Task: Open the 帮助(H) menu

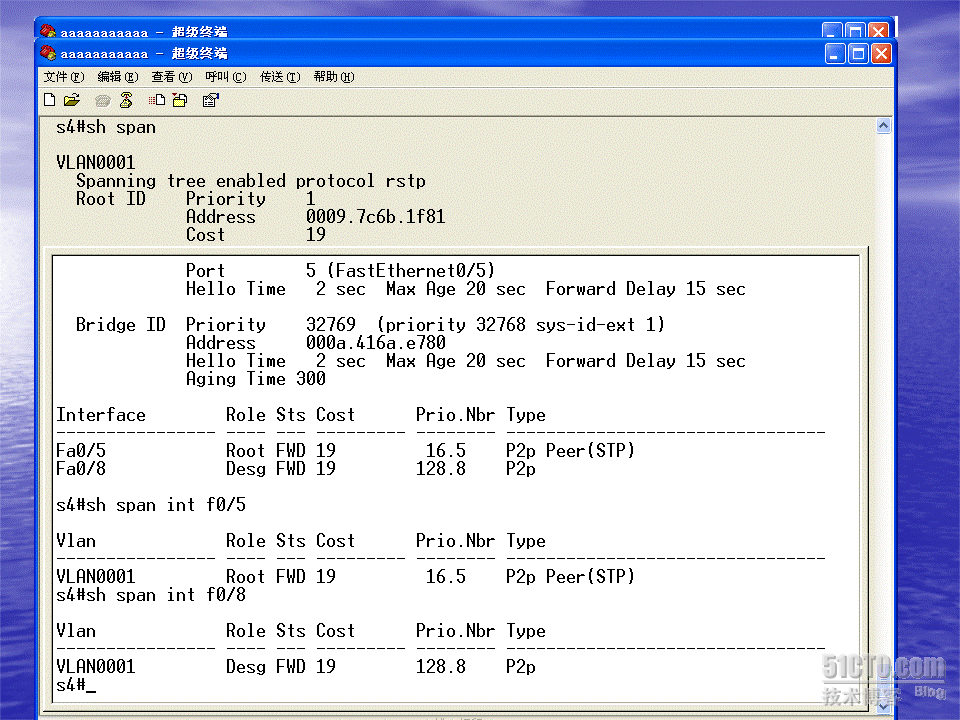Action: (334, 77)
